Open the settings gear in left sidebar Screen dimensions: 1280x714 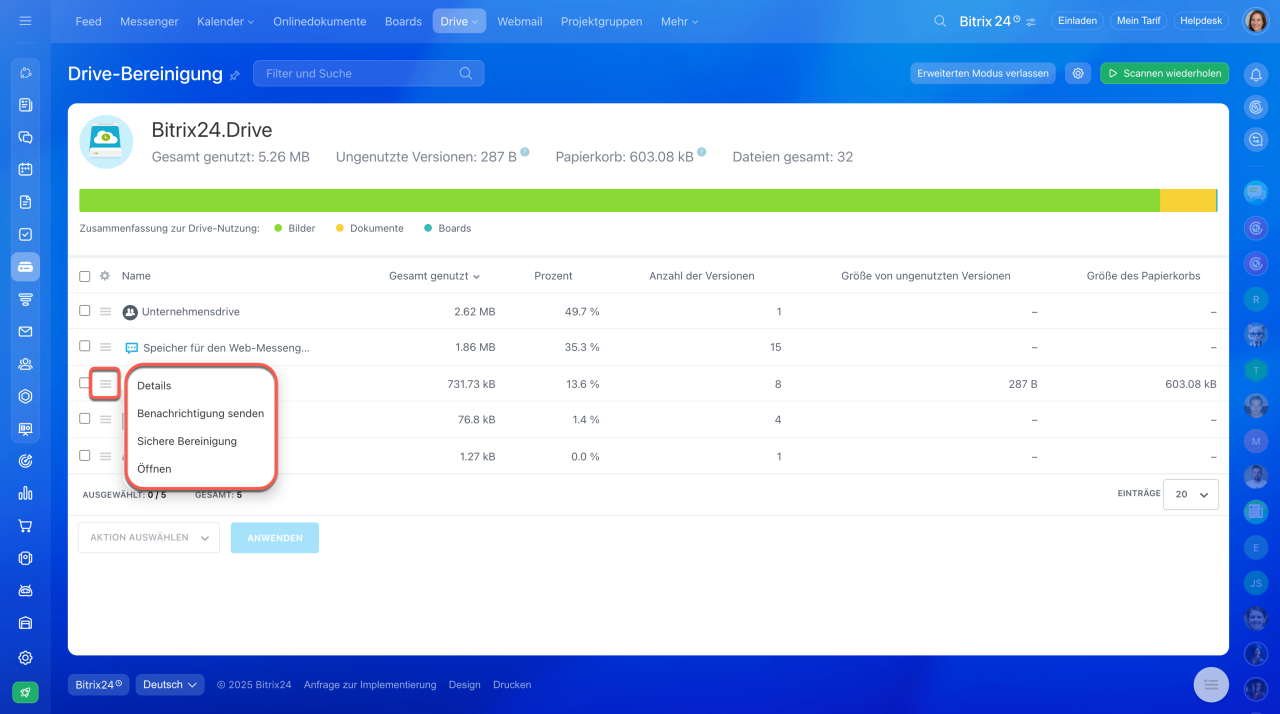coord(26,657)
